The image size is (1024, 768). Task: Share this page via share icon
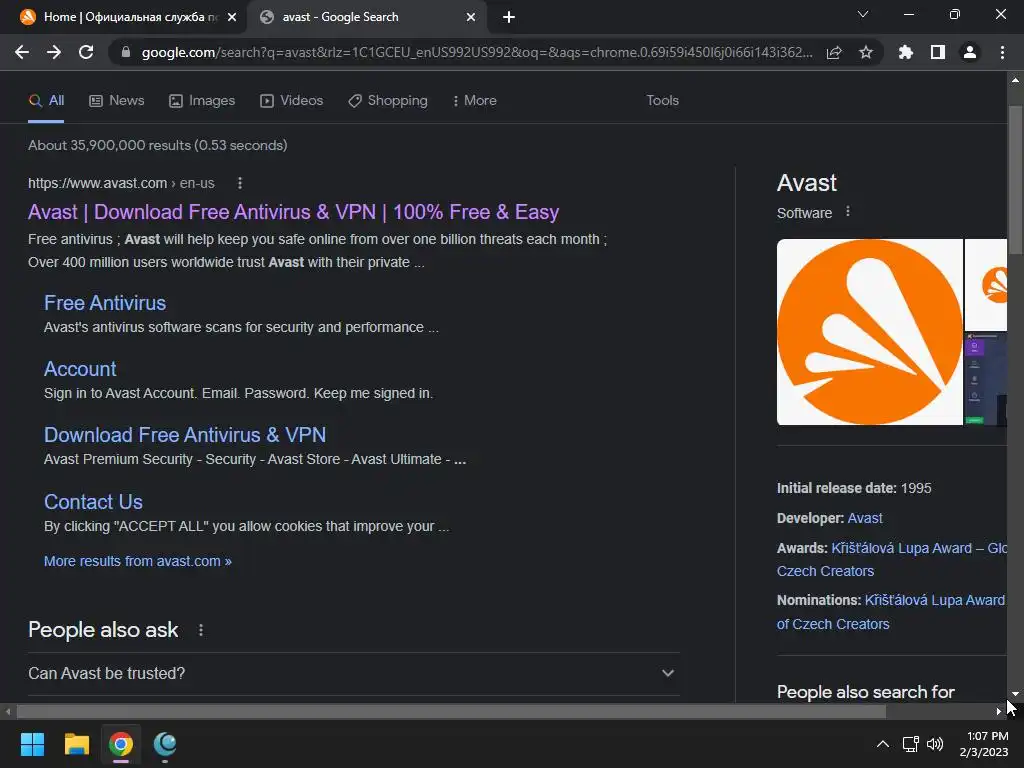834,52
